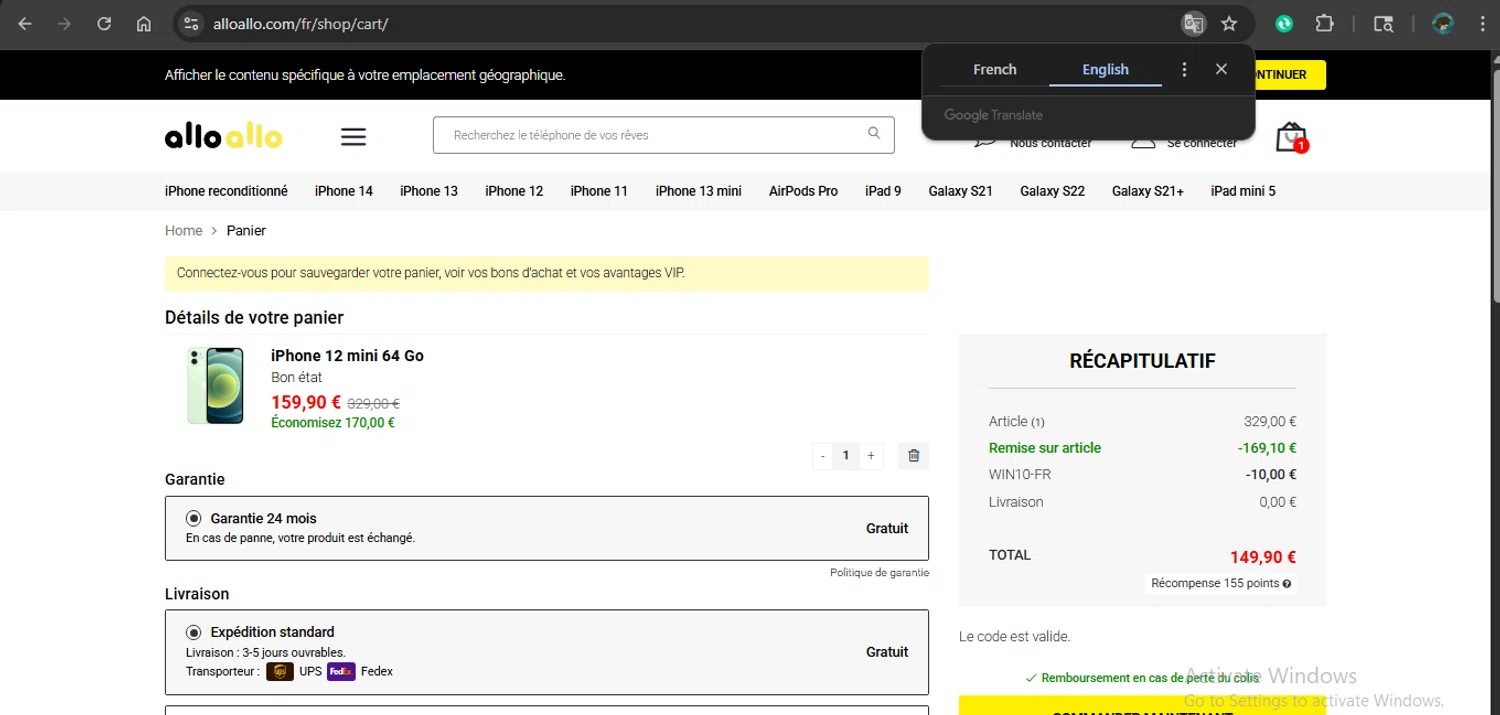Click the address bar URL
1500x715 pixels.
point(300,24)
